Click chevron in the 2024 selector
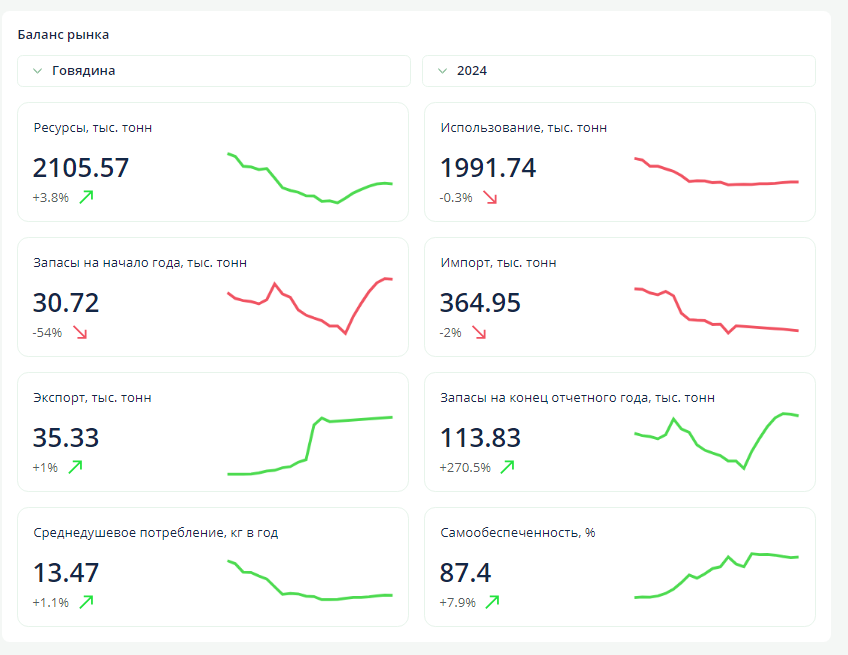This screenshot has width=848, height=655. click(442, 71)
